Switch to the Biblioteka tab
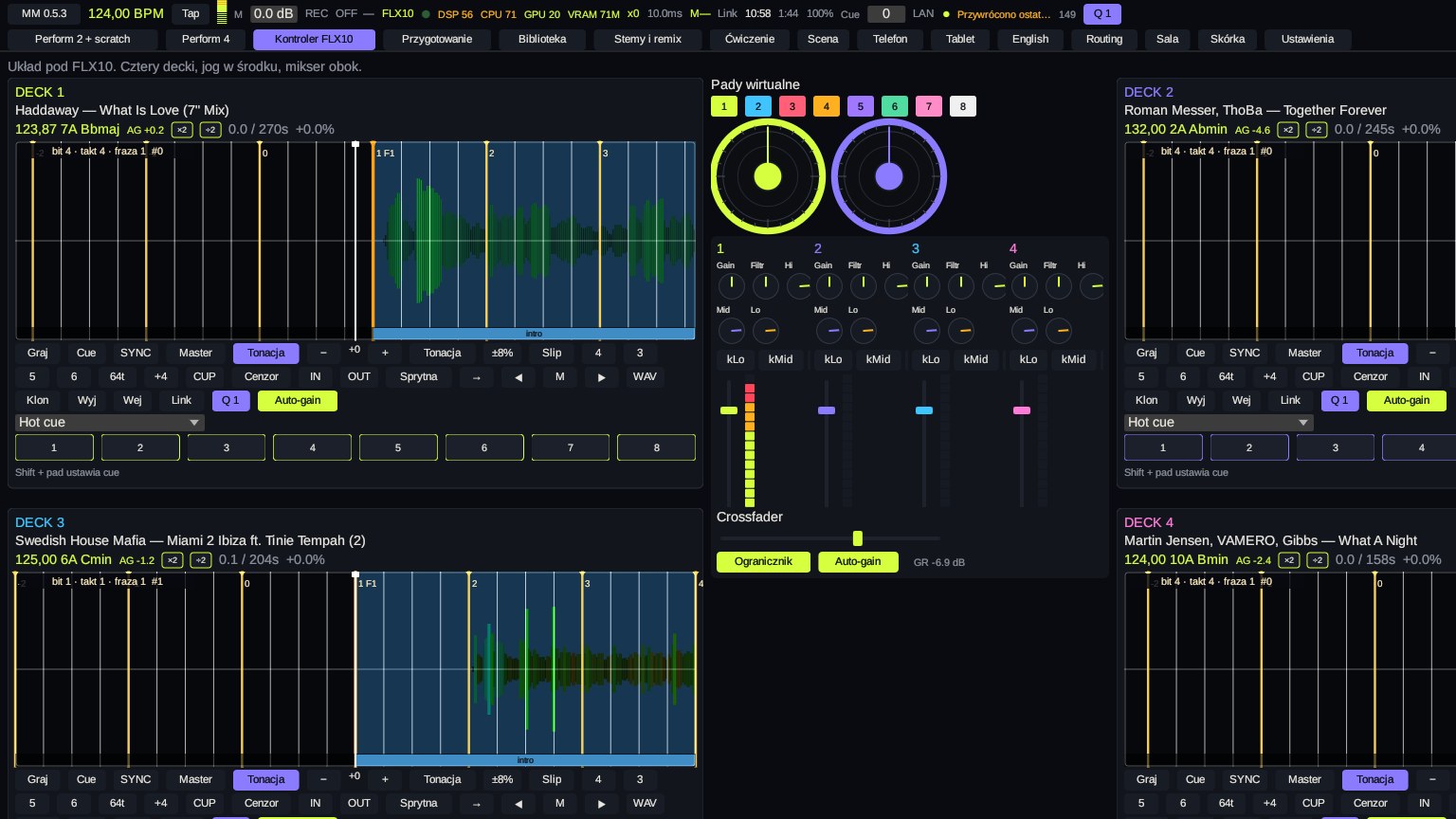This screenshot has height=819, width=1456. pyautogui.click(x=542, y=39)
